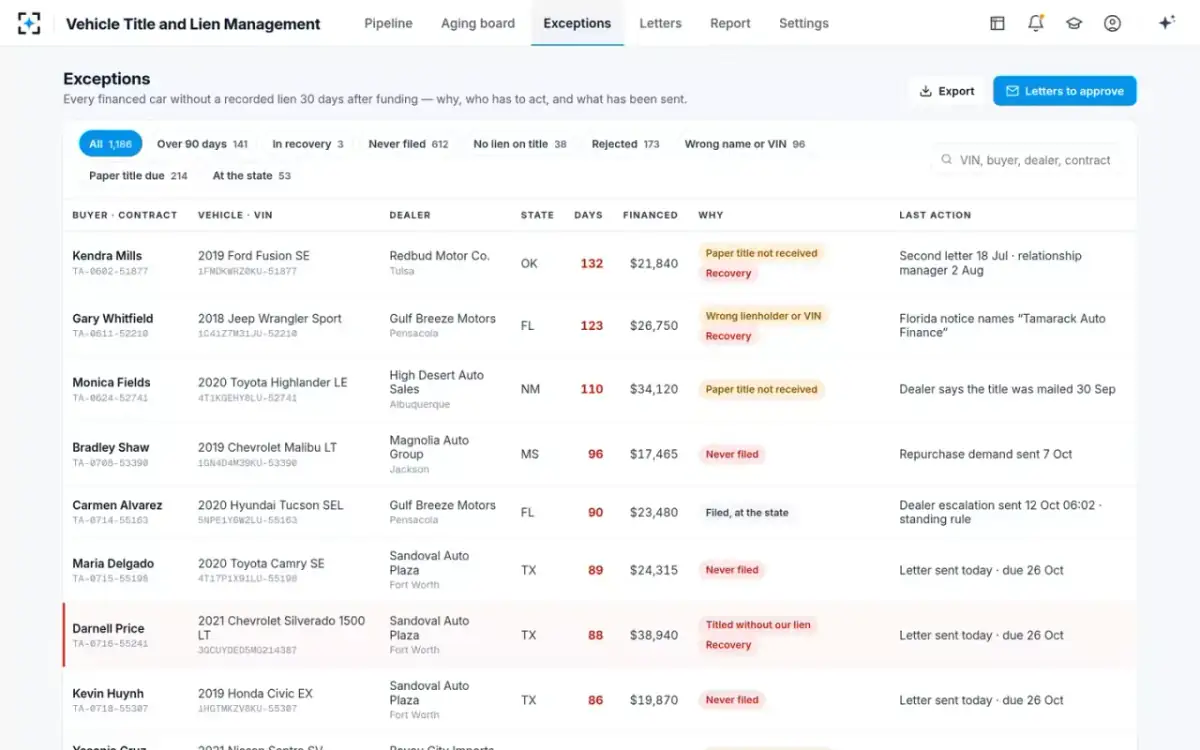Filter by In recovery
1200x750 pixels.
308,144
